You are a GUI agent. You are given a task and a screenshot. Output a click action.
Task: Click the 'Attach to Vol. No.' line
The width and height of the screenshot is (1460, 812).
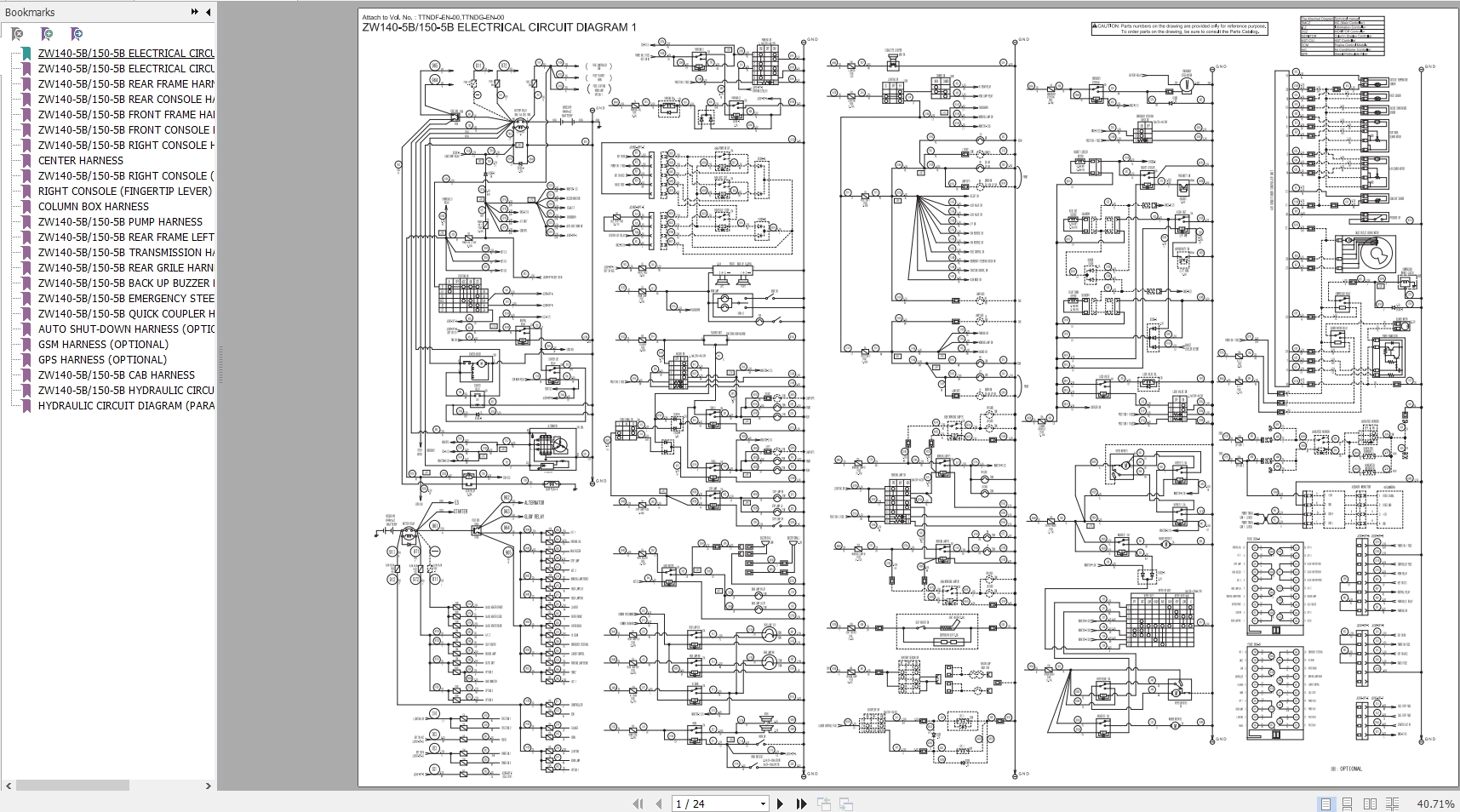pyautogui.click(x=432, y=17)
